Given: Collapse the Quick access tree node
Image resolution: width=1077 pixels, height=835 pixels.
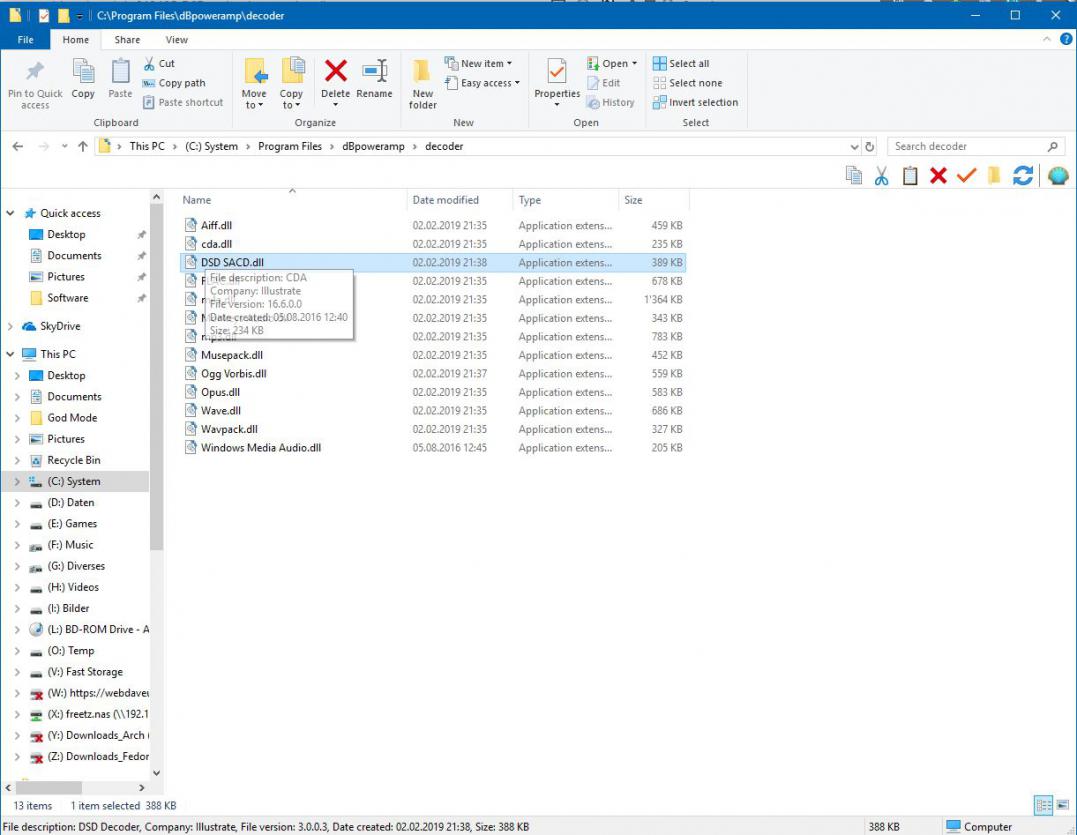Looking at the screenshot, I should coord(11,213).
